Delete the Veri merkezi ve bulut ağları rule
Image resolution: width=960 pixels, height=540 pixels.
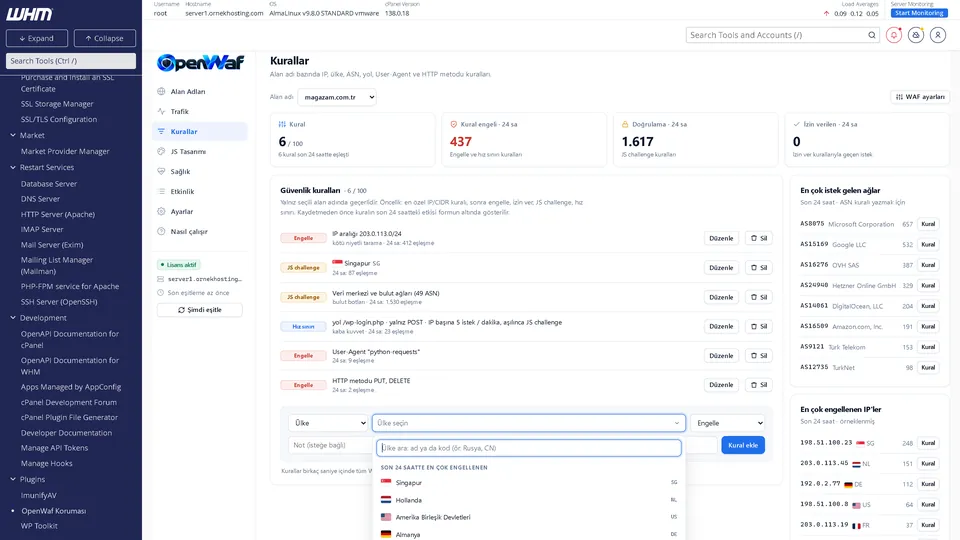pyautogui.click(x=758, y=297)
